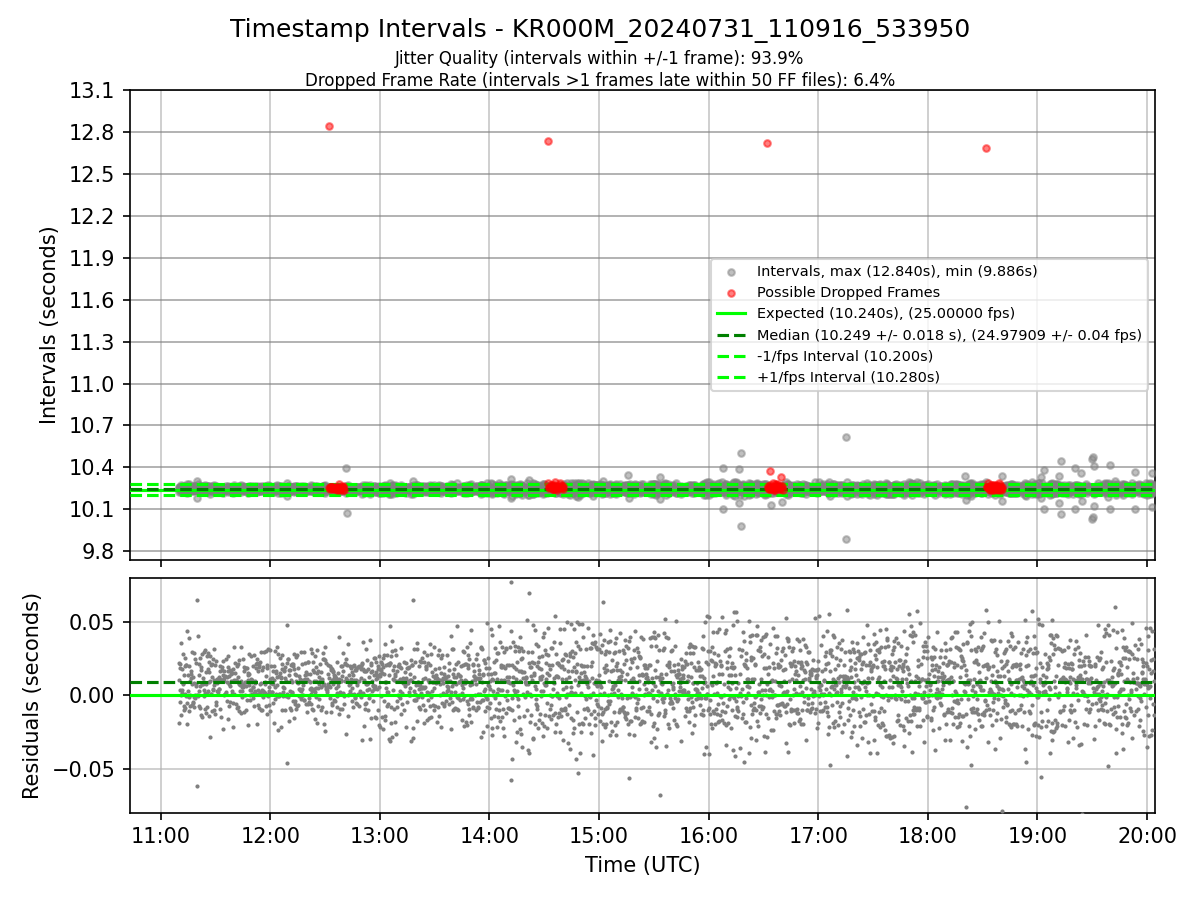Click the red outlier point above 14:30
The width and height of the screenshot is (1200, 900).
tap(548, 141)
